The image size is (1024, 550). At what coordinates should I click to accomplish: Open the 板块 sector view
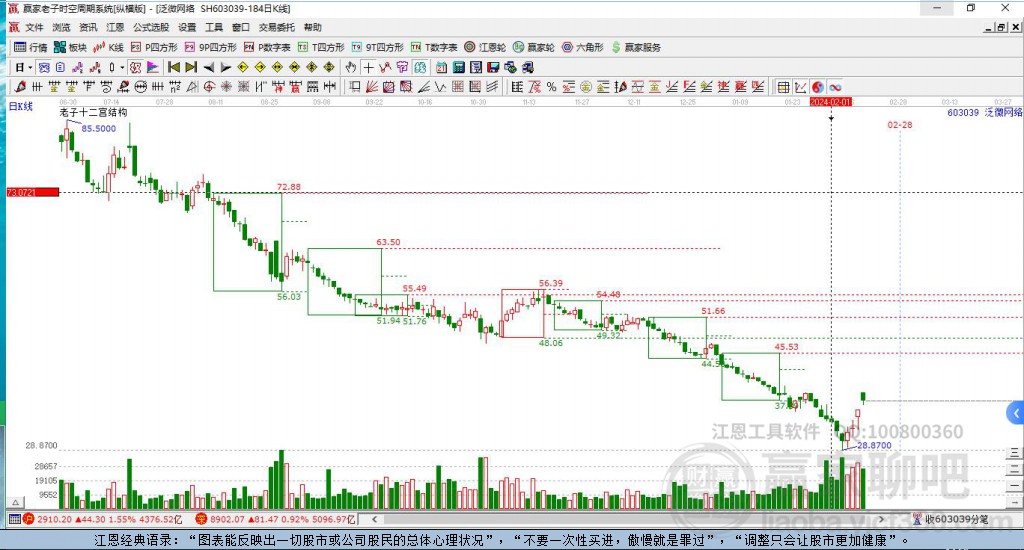click(x=71, y=47)
